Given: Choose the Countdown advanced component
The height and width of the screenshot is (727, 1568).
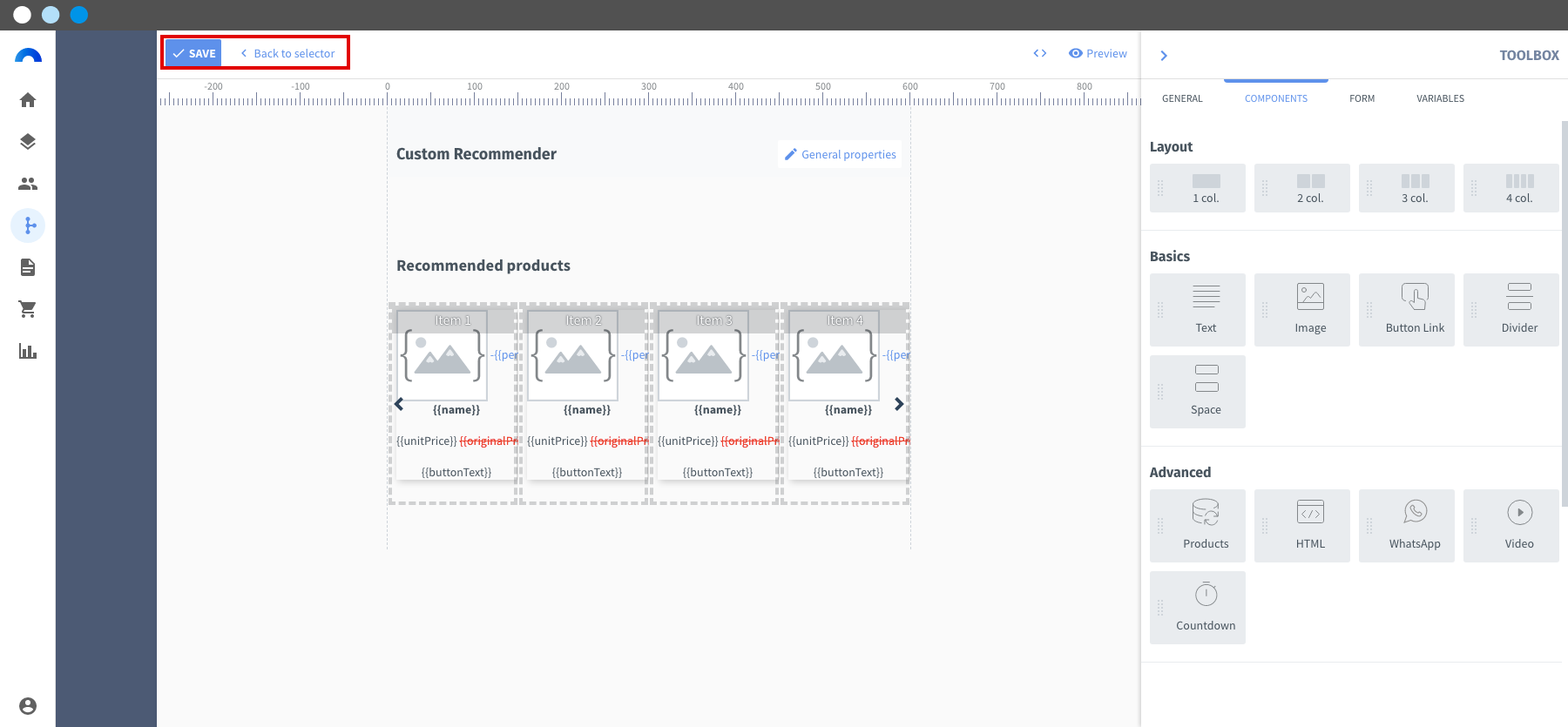Looking at the screenshot, I should tap(1198, 608).
